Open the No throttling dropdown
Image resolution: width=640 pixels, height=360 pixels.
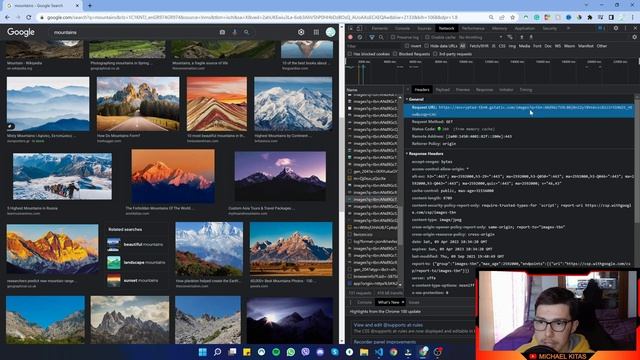(x=480, y=37)
